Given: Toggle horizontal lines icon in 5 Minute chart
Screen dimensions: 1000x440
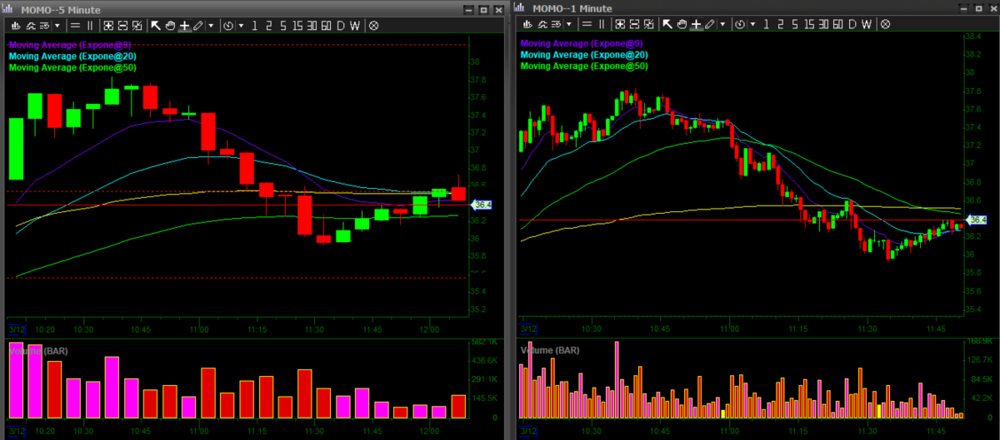Looking at the screenshot, I should [73, 24].
